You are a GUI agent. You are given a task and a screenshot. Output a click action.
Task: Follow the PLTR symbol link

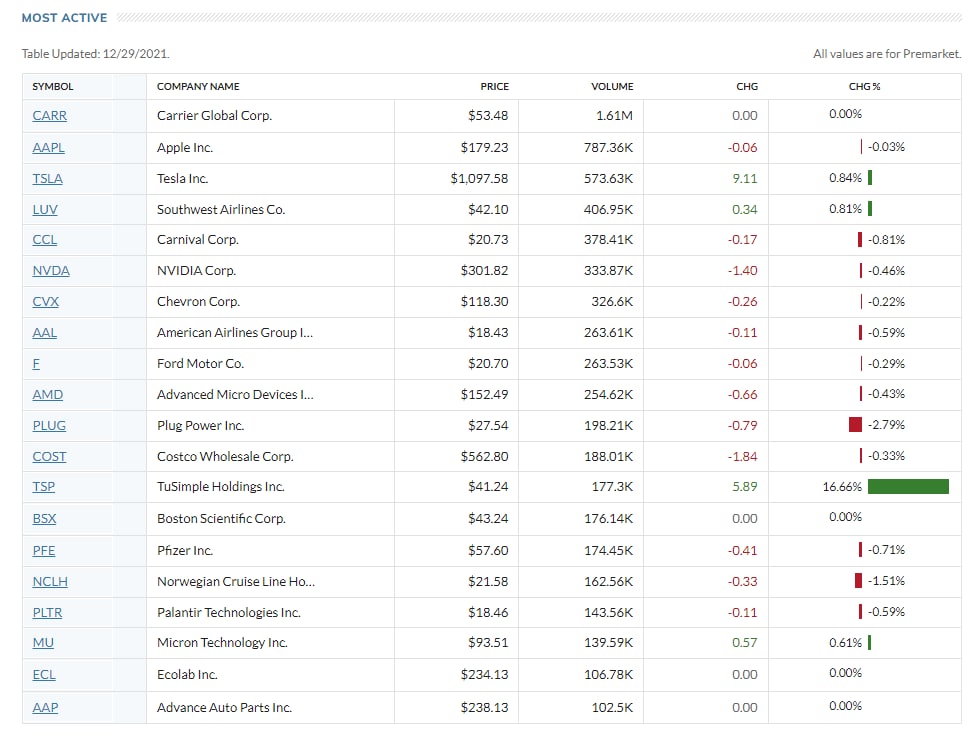(x=47, y=612)
